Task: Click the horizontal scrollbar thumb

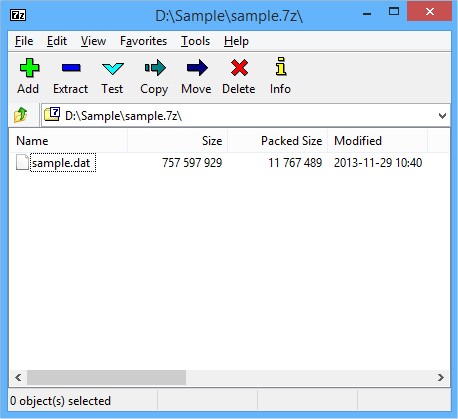Action: tap(106, 378)
